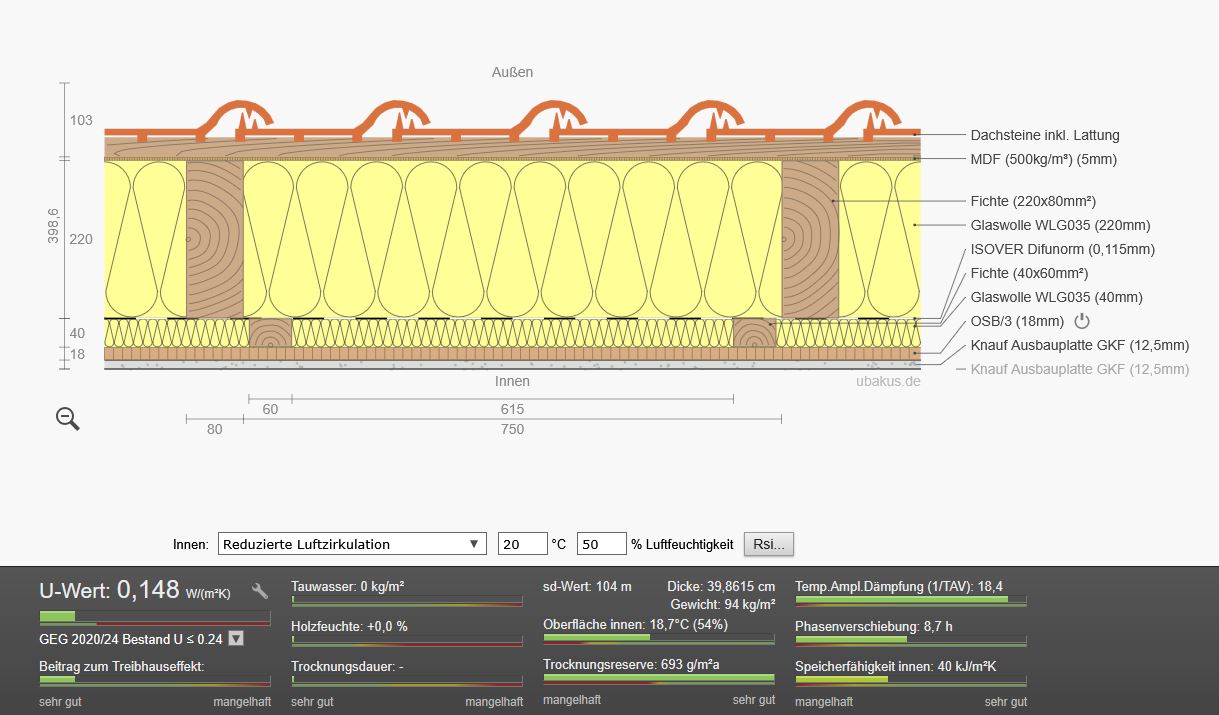Select the Glaswolle WLG035 (220mm) layer label
Screen dimensions: 1219x715
[1060, 225]
